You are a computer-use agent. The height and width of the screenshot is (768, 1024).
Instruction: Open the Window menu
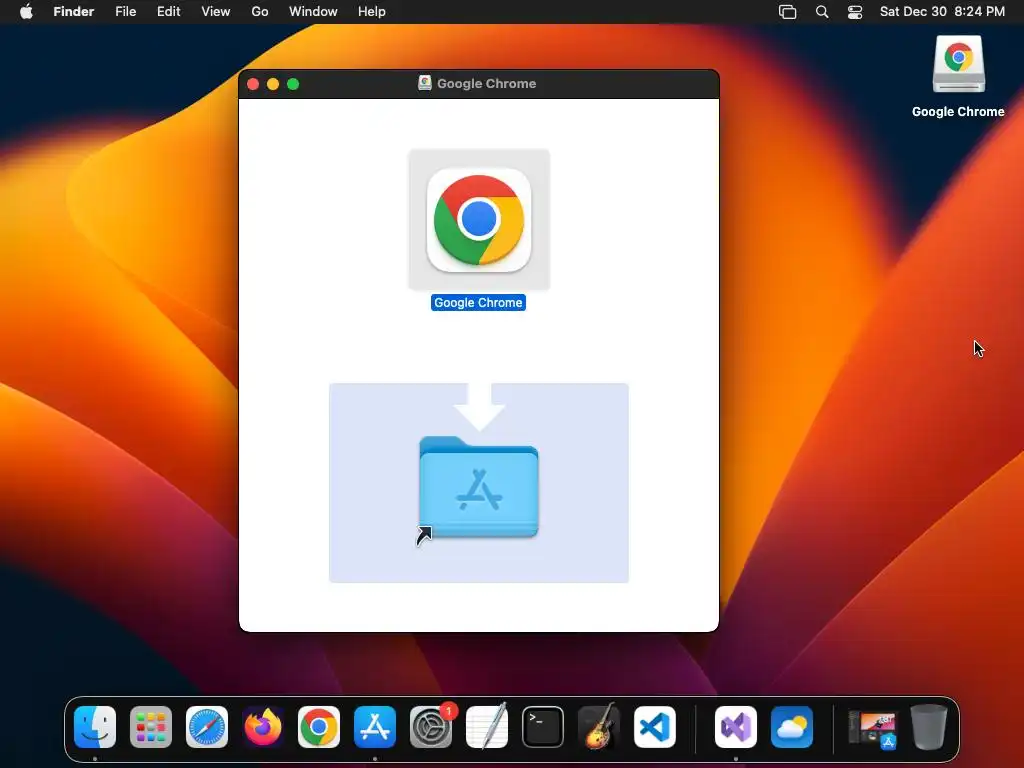[x=313, y=12]
